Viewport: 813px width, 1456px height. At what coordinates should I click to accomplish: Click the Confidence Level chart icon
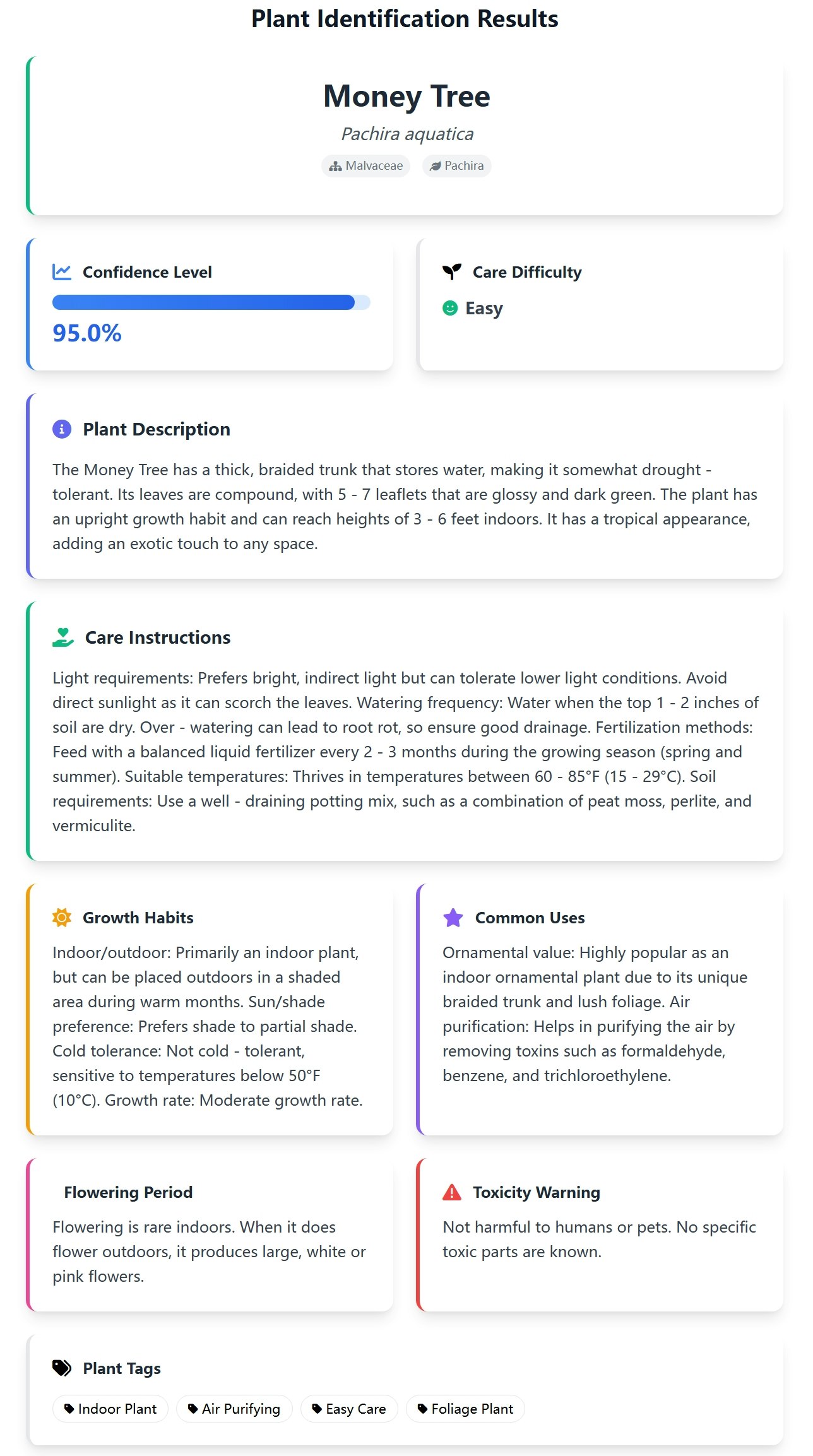(62, 272)
